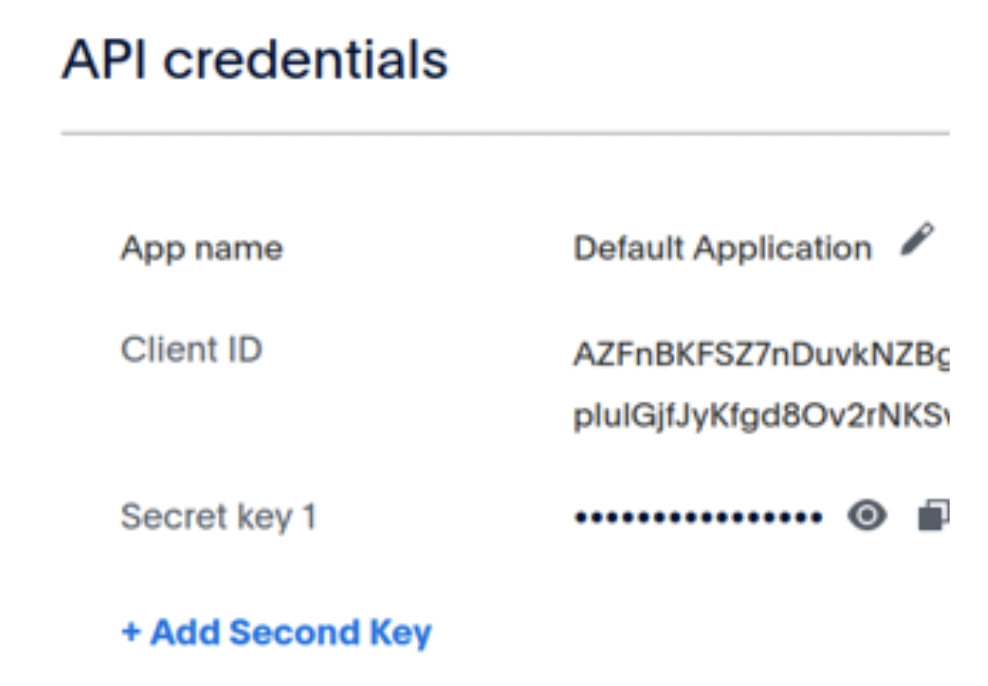Image resolution: width=988 pixels, height=686 pixels.
Task: Click the word credentials in the heading
Action: coord(306,60)
